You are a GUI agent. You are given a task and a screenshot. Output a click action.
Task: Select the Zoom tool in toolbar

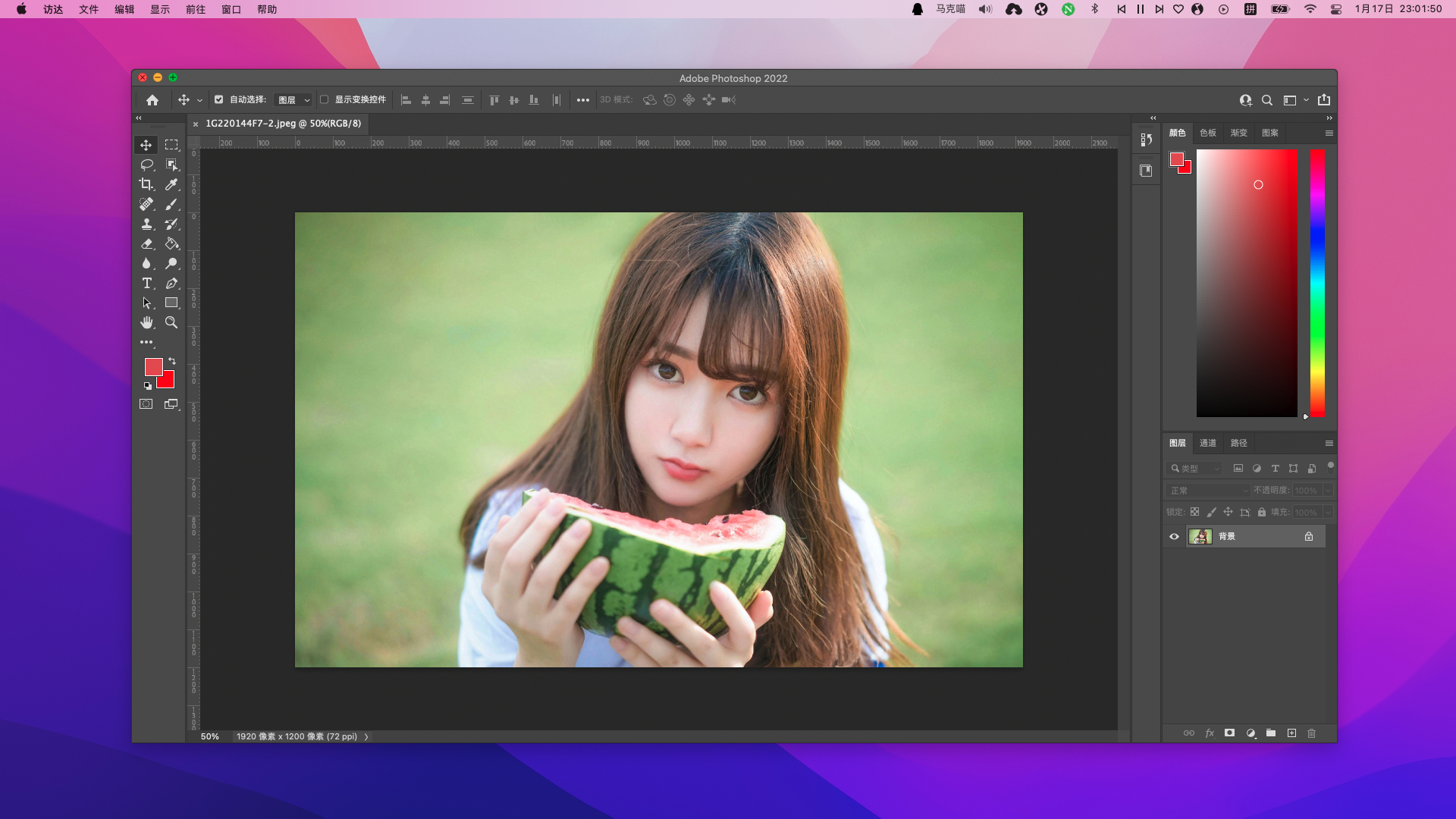171,322
